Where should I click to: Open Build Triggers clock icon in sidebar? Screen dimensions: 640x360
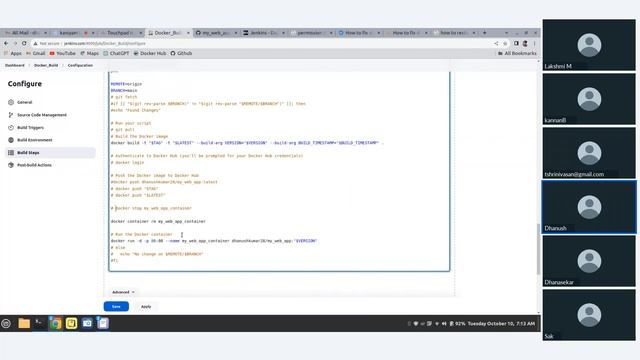click(x=11, y=128)
